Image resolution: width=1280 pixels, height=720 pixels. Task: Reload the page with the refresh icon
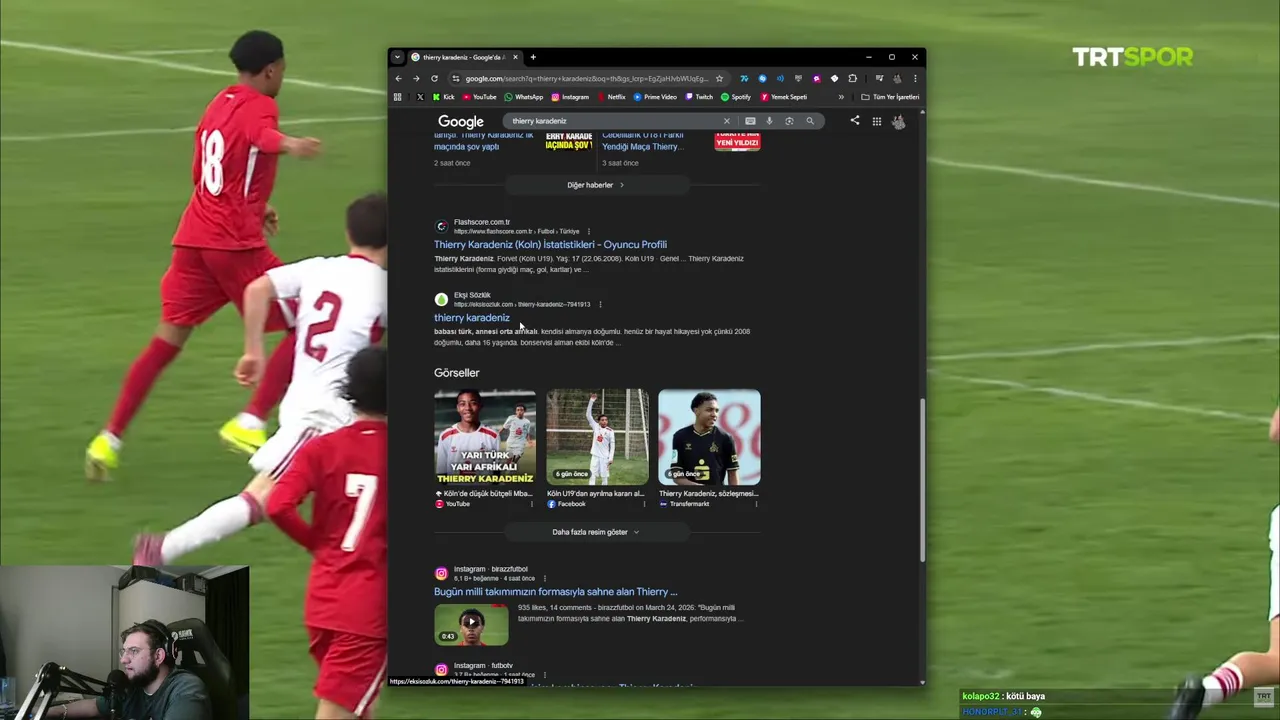[x=434, y=78]
